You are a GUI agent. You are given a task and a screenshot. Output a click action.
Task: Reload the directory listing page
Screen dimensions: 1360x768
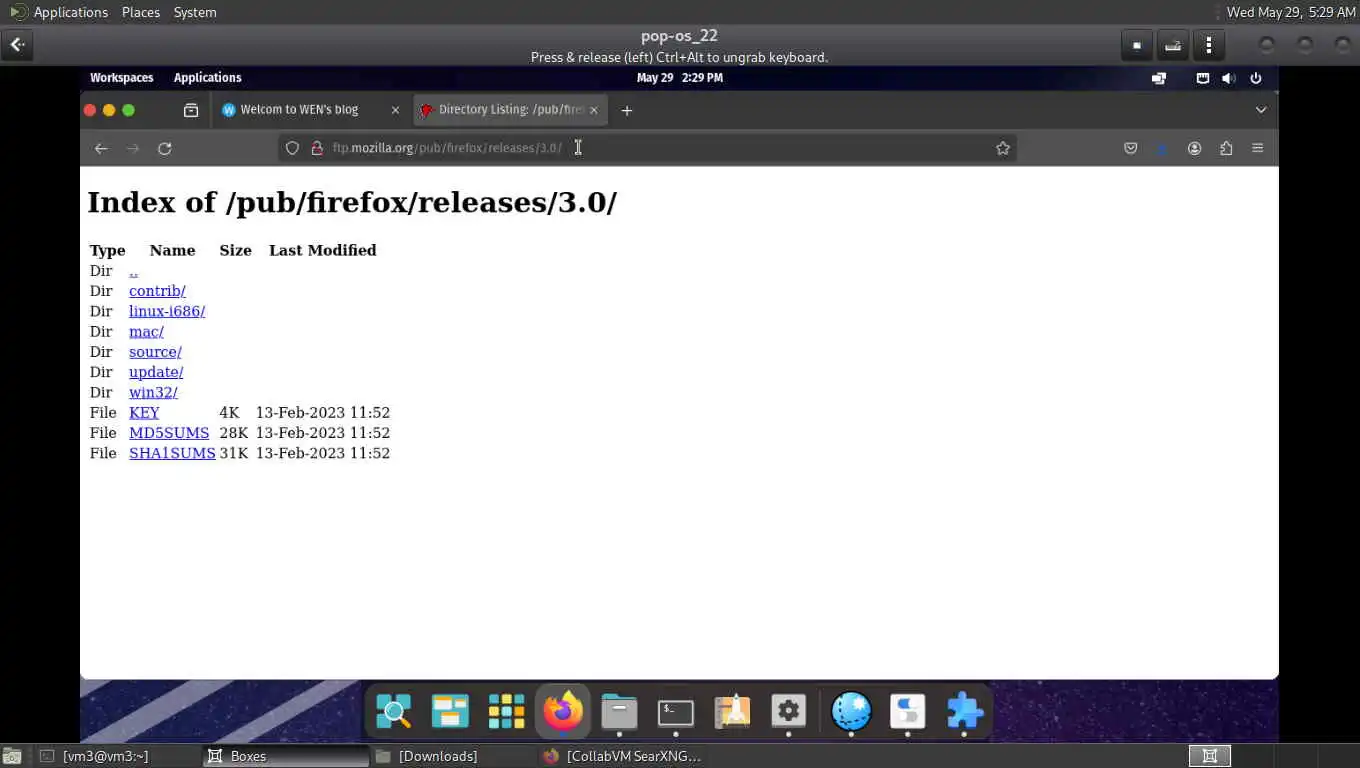coord(165,148)
